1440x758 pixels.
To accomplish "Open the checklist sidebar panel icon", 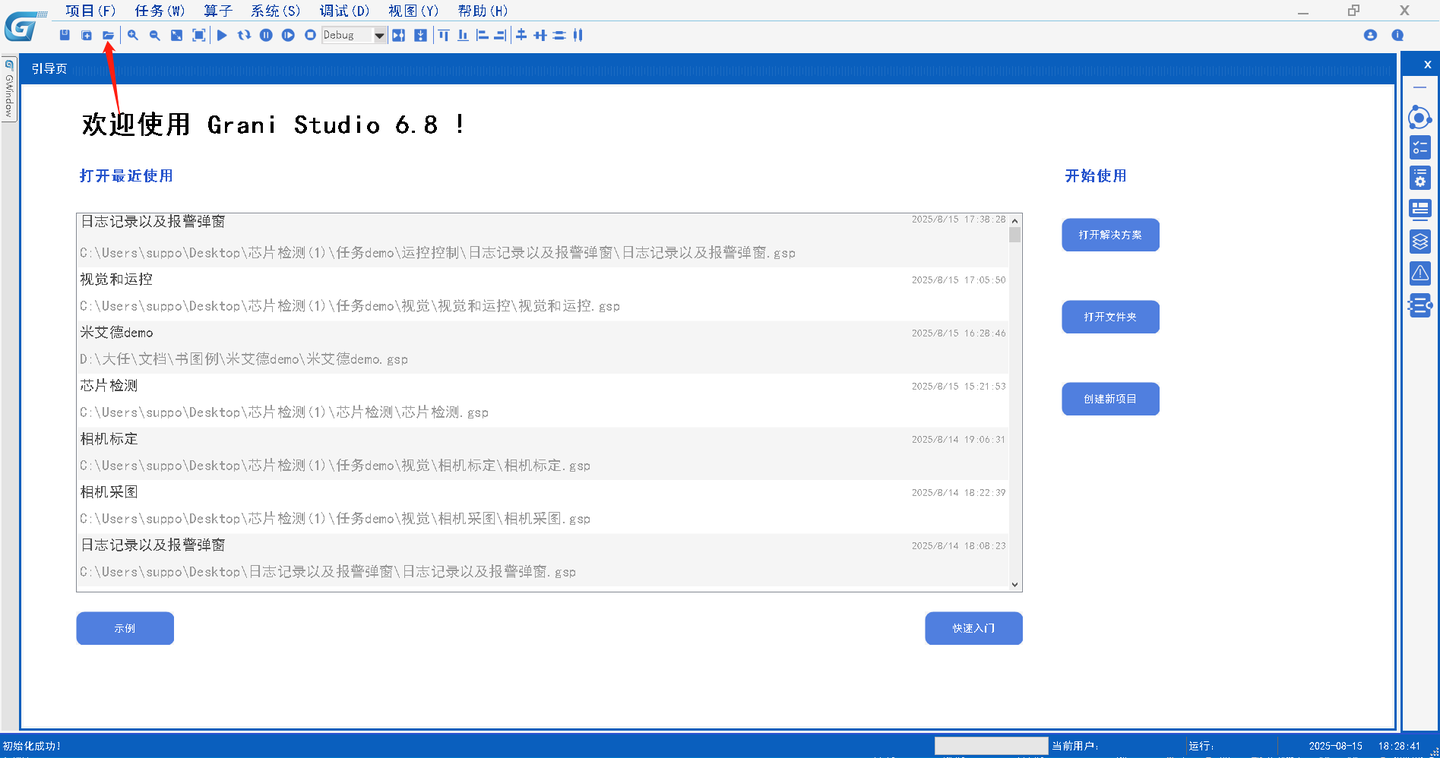I will (x=1419, y=148).
